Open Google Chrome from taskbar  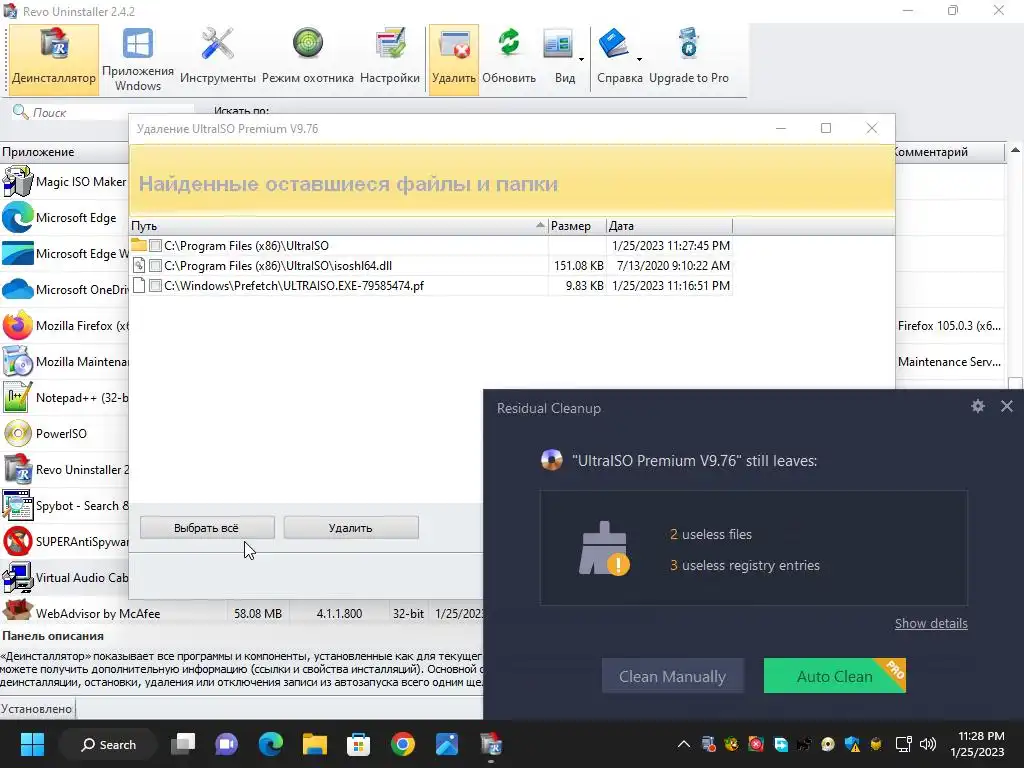pyautogui.click(x=402, y=744)
